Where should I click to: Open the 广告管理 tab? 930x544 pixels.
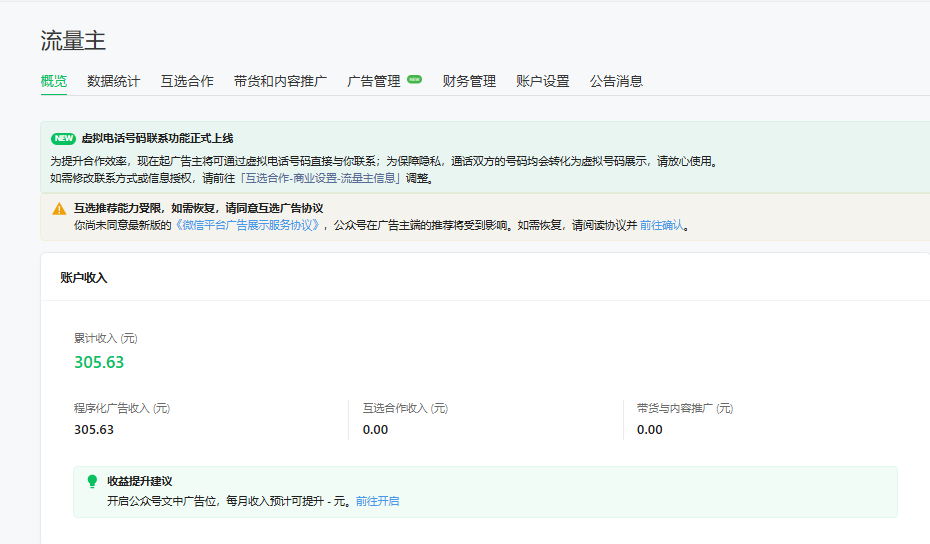pyautogui.click(x=374, y=81)
